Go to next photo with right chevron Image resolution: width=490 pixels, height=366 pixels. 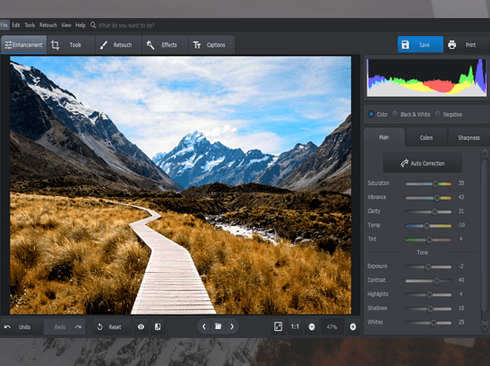232,327
